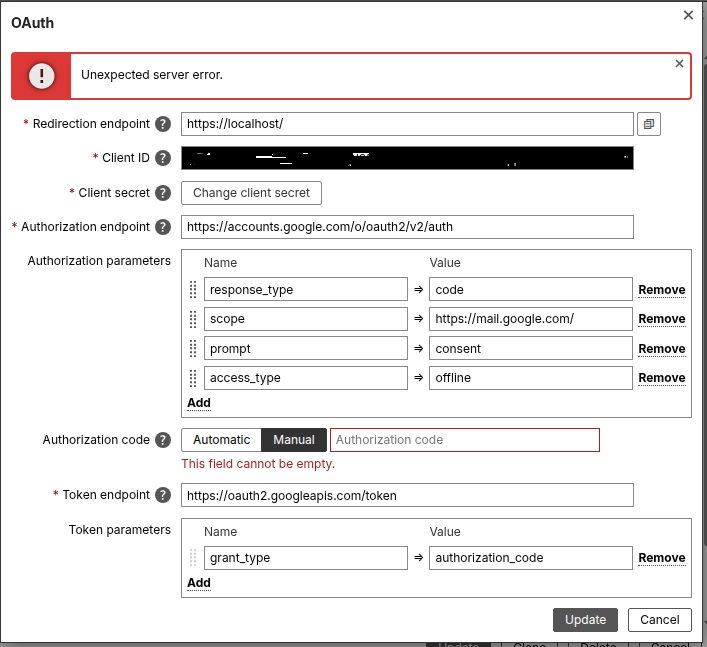The image size is (707, 647).
Task: Show help for Client secret
Action: coord(163,193)
